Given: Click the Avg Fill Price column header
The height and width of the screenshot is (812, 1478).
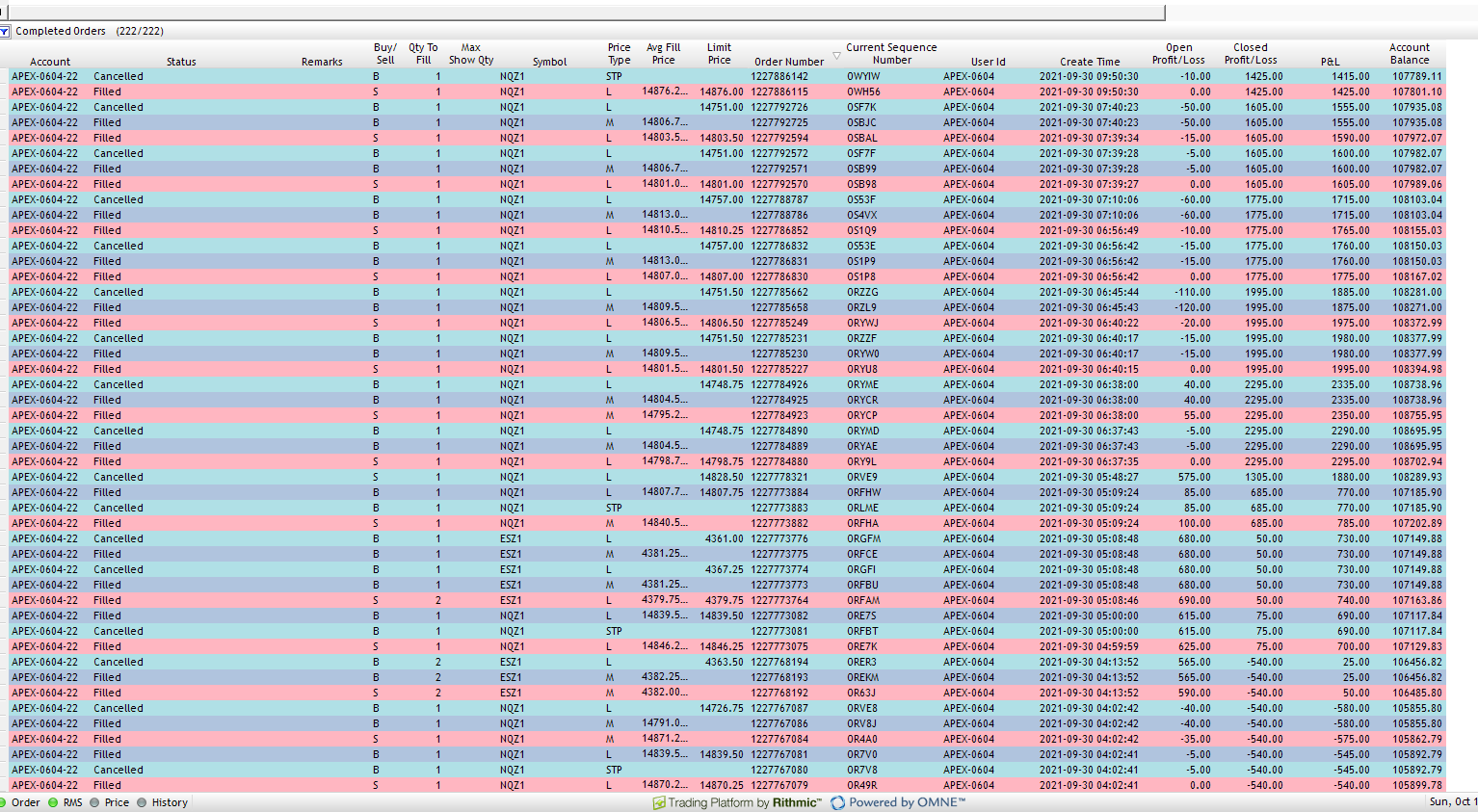Looking at the screenshot, I should (x=664, y=54).
